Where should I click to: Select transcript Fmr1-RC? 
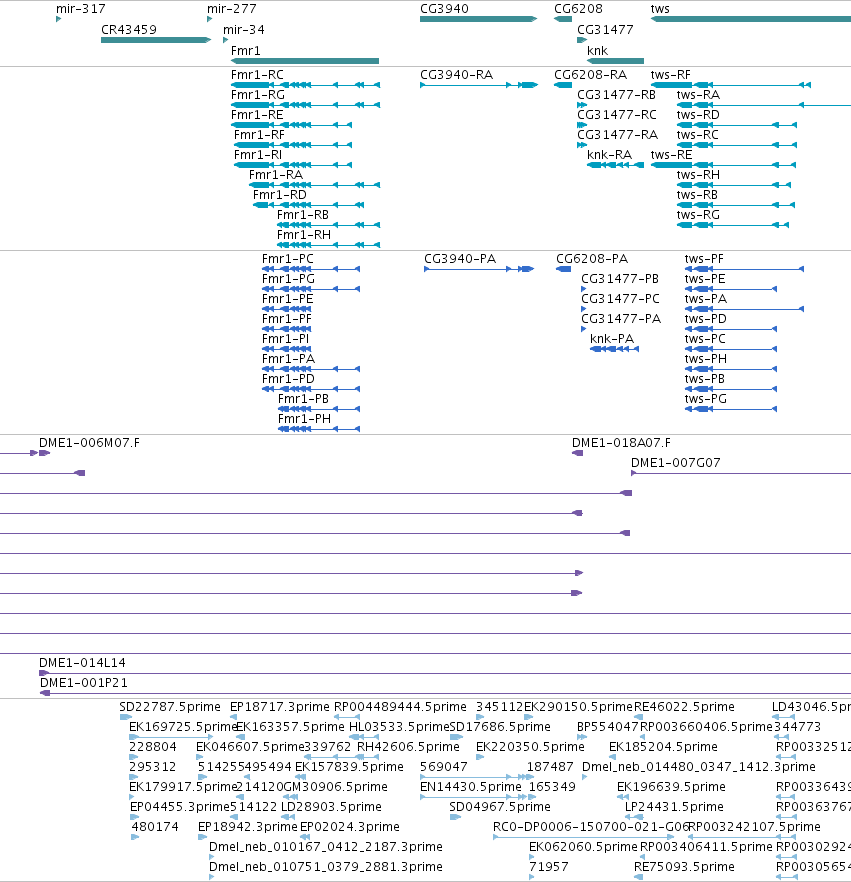[x=305, y=85]
